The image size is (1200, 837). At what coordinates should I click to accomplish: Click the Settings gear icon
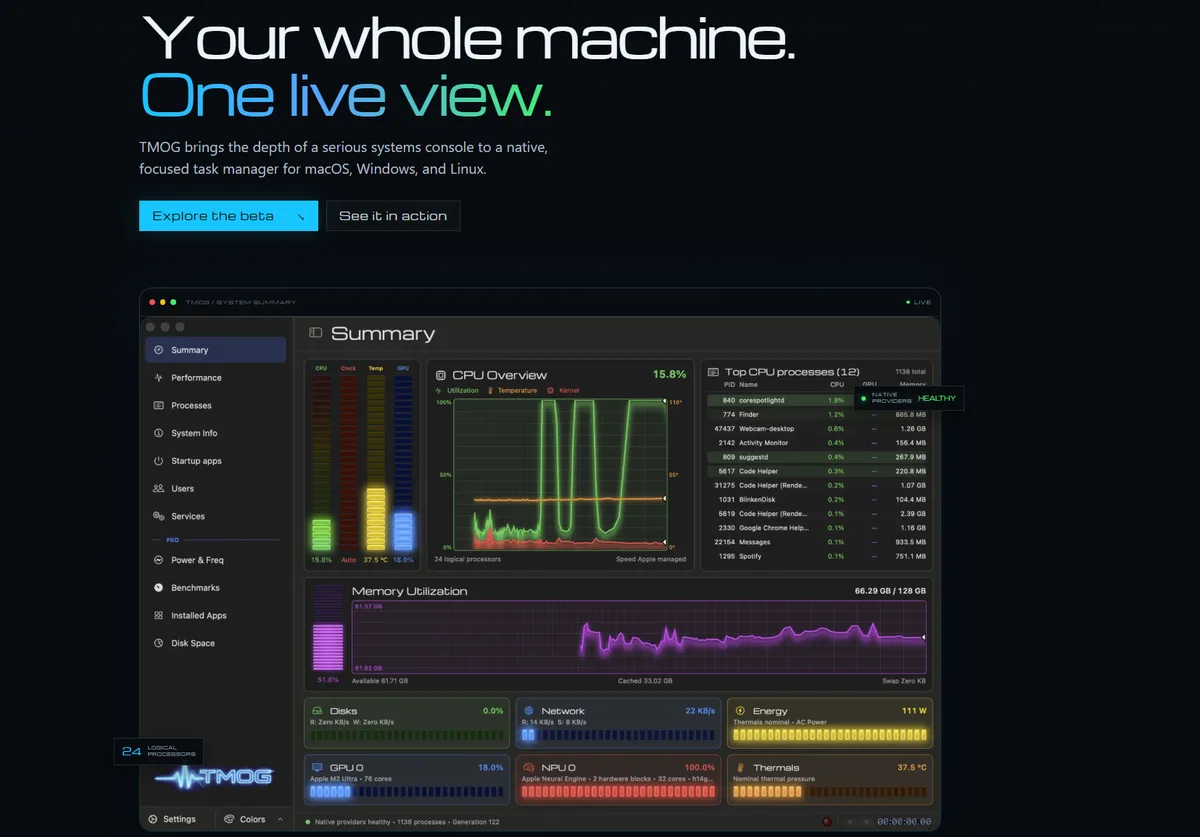point(153,819)
